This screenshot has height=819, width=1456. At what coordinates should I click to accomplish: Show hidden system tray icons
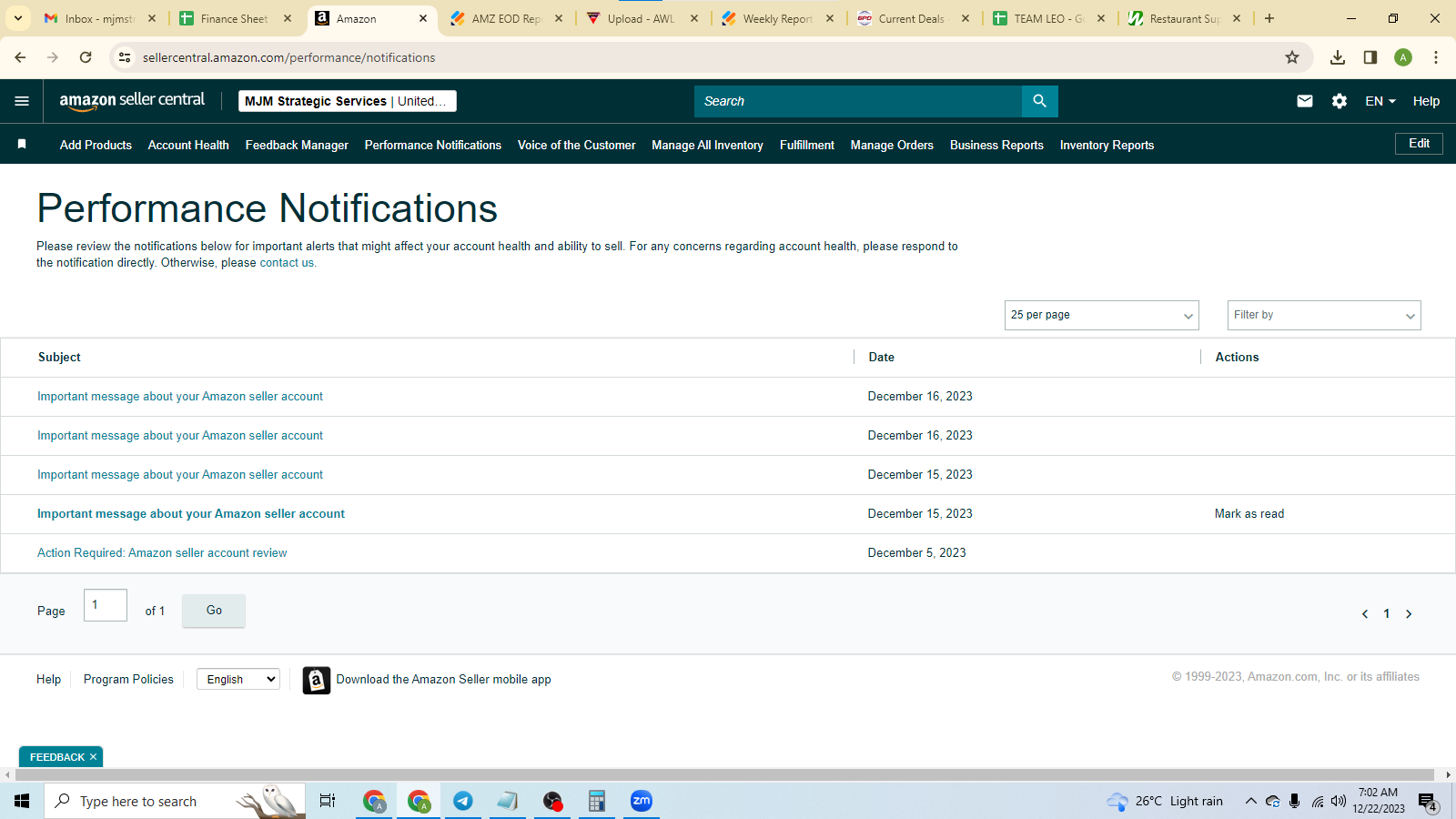(1250, 801)
